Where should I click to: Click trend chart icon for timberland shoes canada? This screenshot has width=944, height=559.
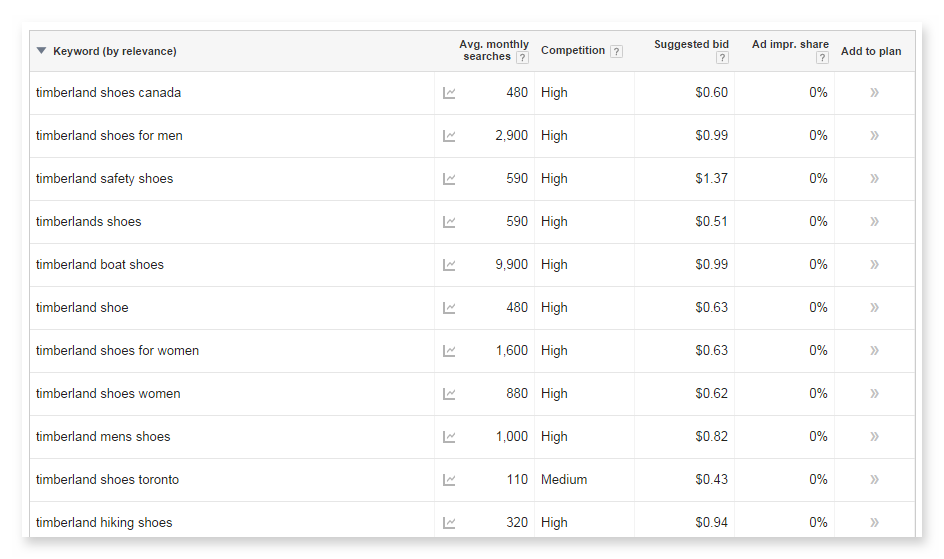coord(449,93)
